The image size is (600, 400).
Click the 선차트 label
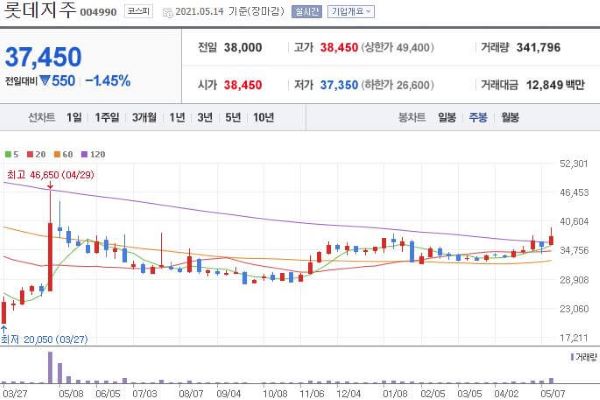(42, 118)
